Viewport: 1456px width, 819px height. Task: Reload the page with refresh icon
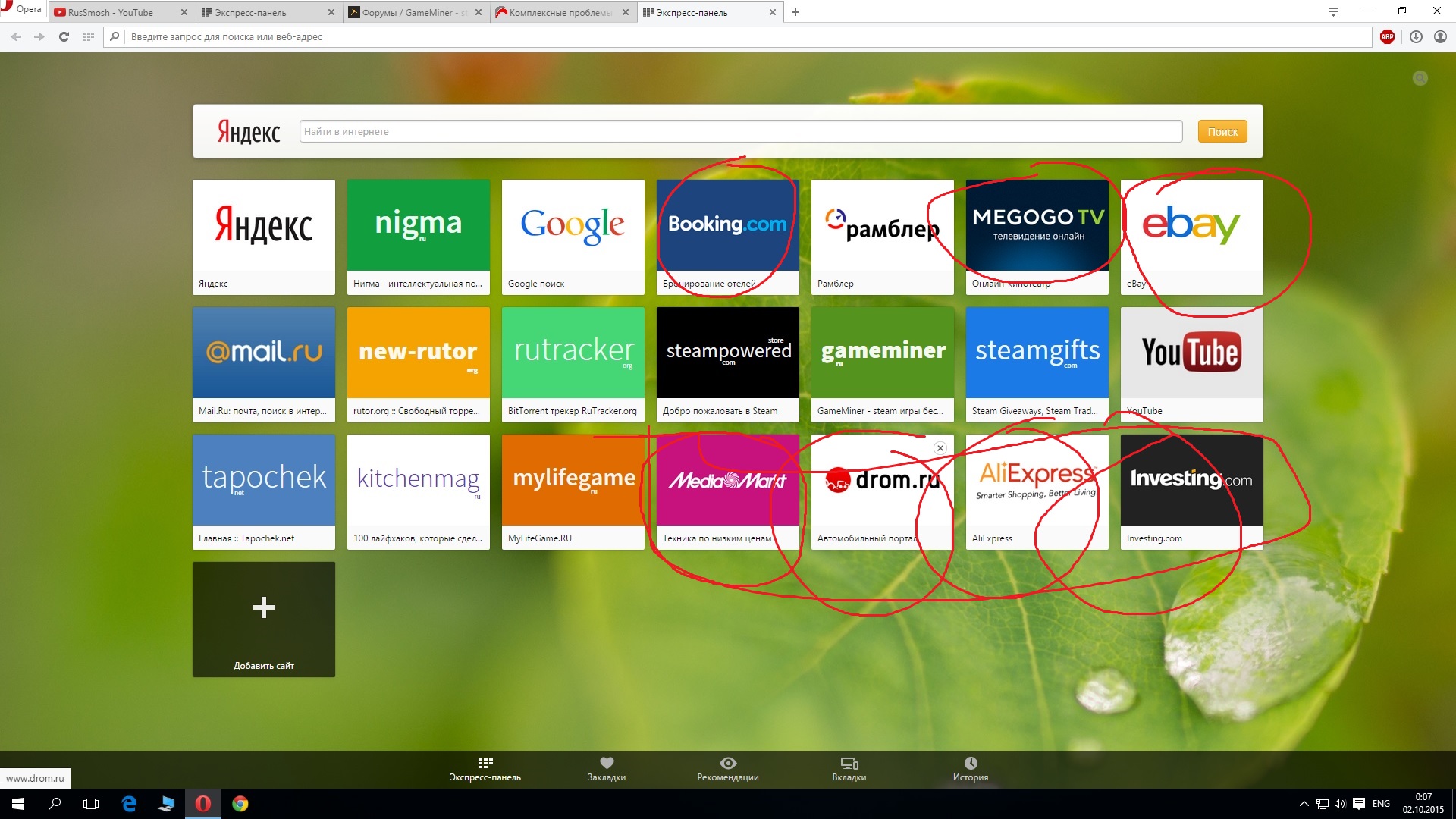[x=64, y=36]
